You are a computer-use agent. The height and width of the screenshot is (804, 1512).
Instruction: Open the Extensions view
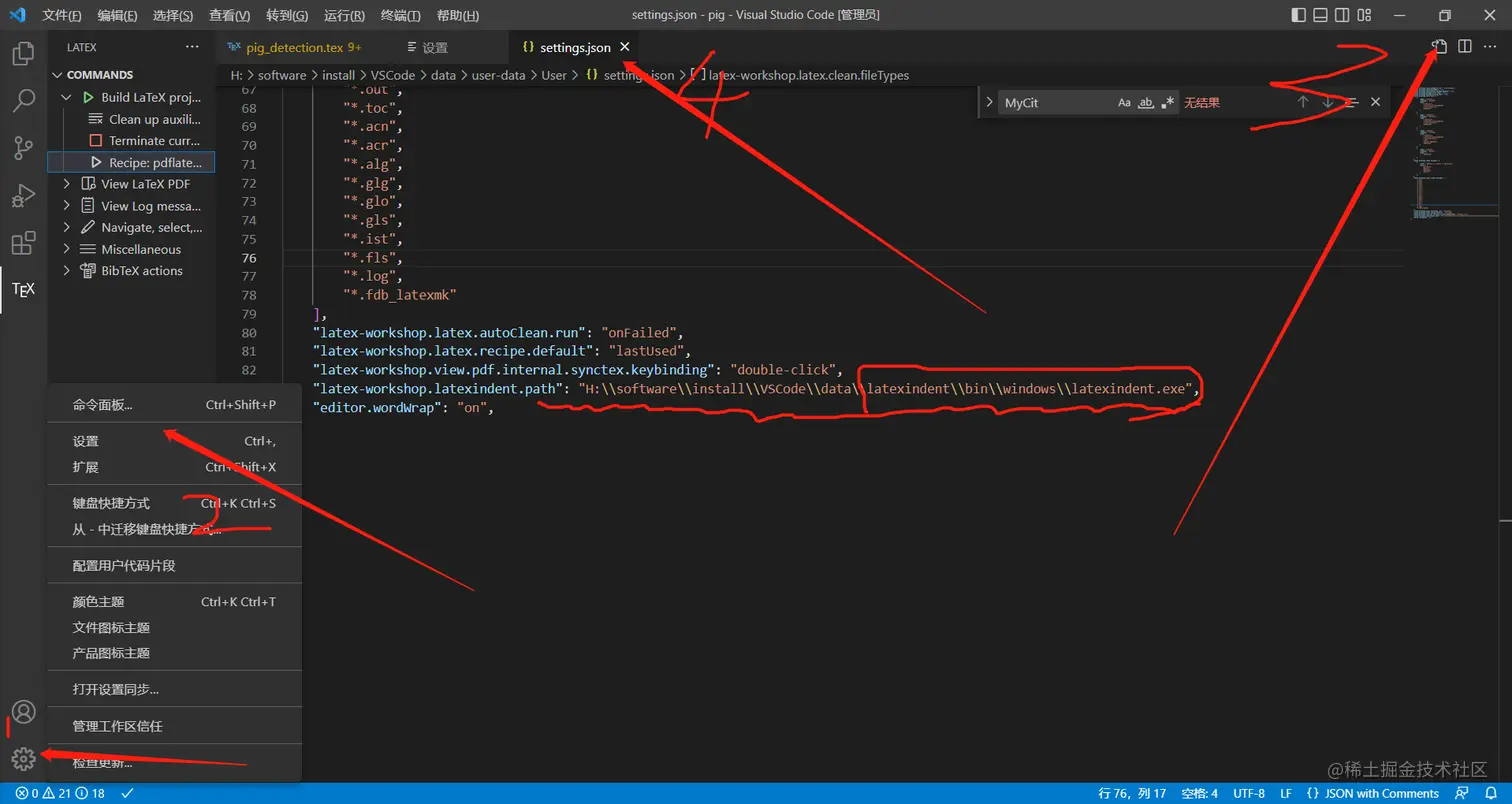point(23,243)
